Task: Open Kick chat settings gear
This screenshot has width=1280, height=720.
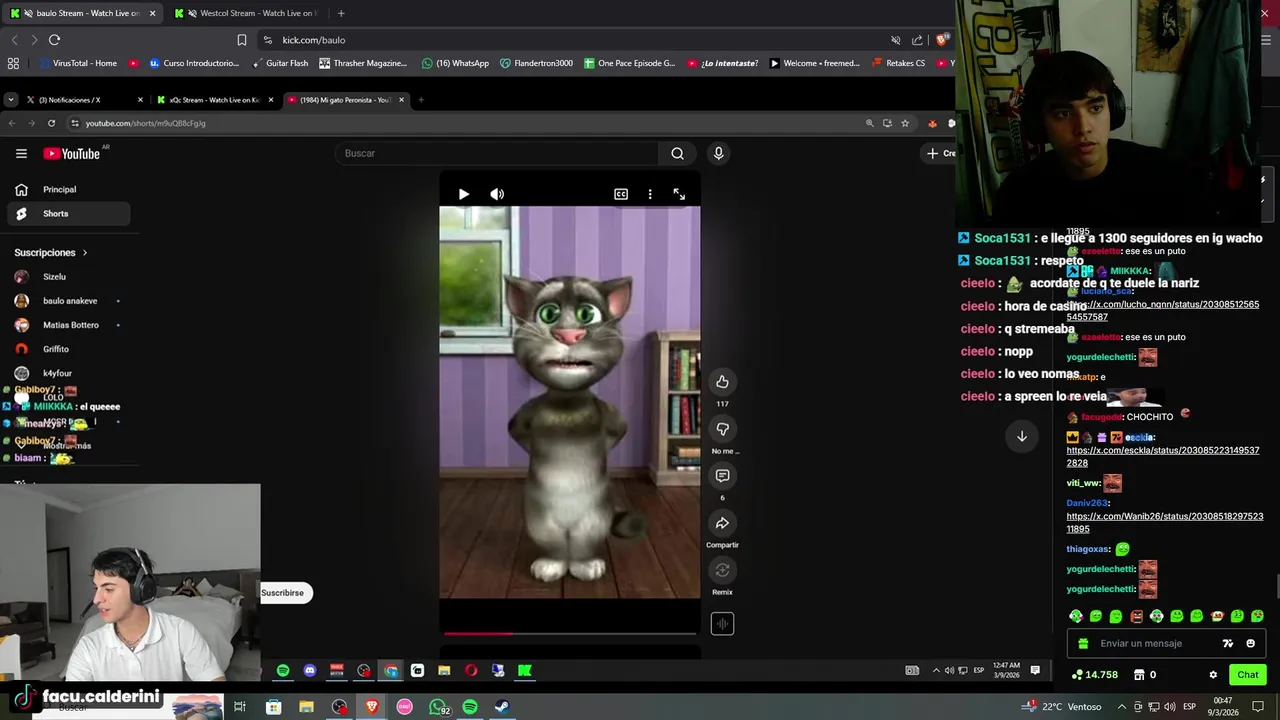Action: pyautogui.click(x=1213, y=675)
